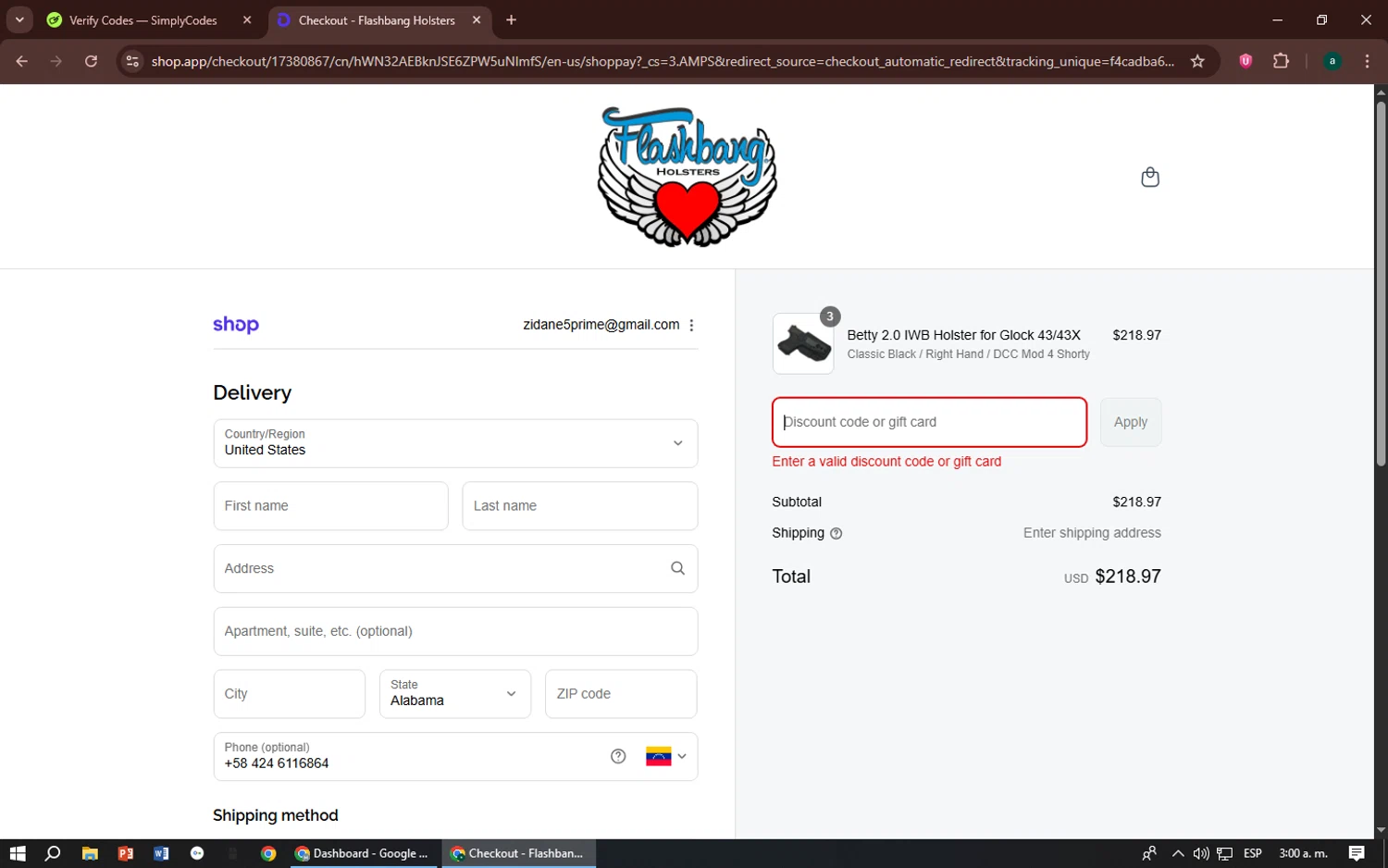Image resolution: width=1388 pixels, height=868 pixels.
Task: Bookmark this page with the star icon
Action: (x=1197, y=61)
